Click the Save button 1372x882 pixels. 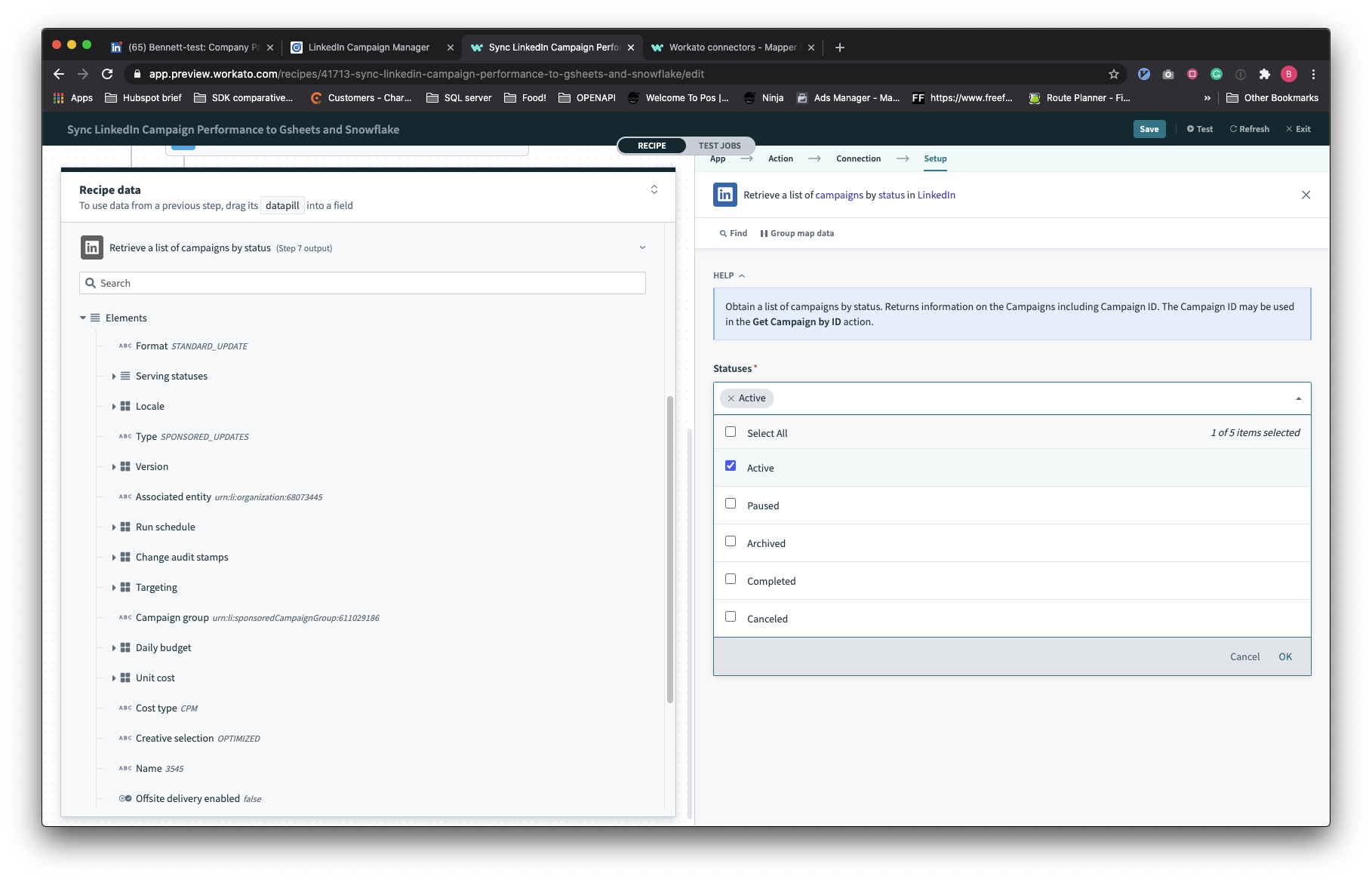click(1149, 129)
